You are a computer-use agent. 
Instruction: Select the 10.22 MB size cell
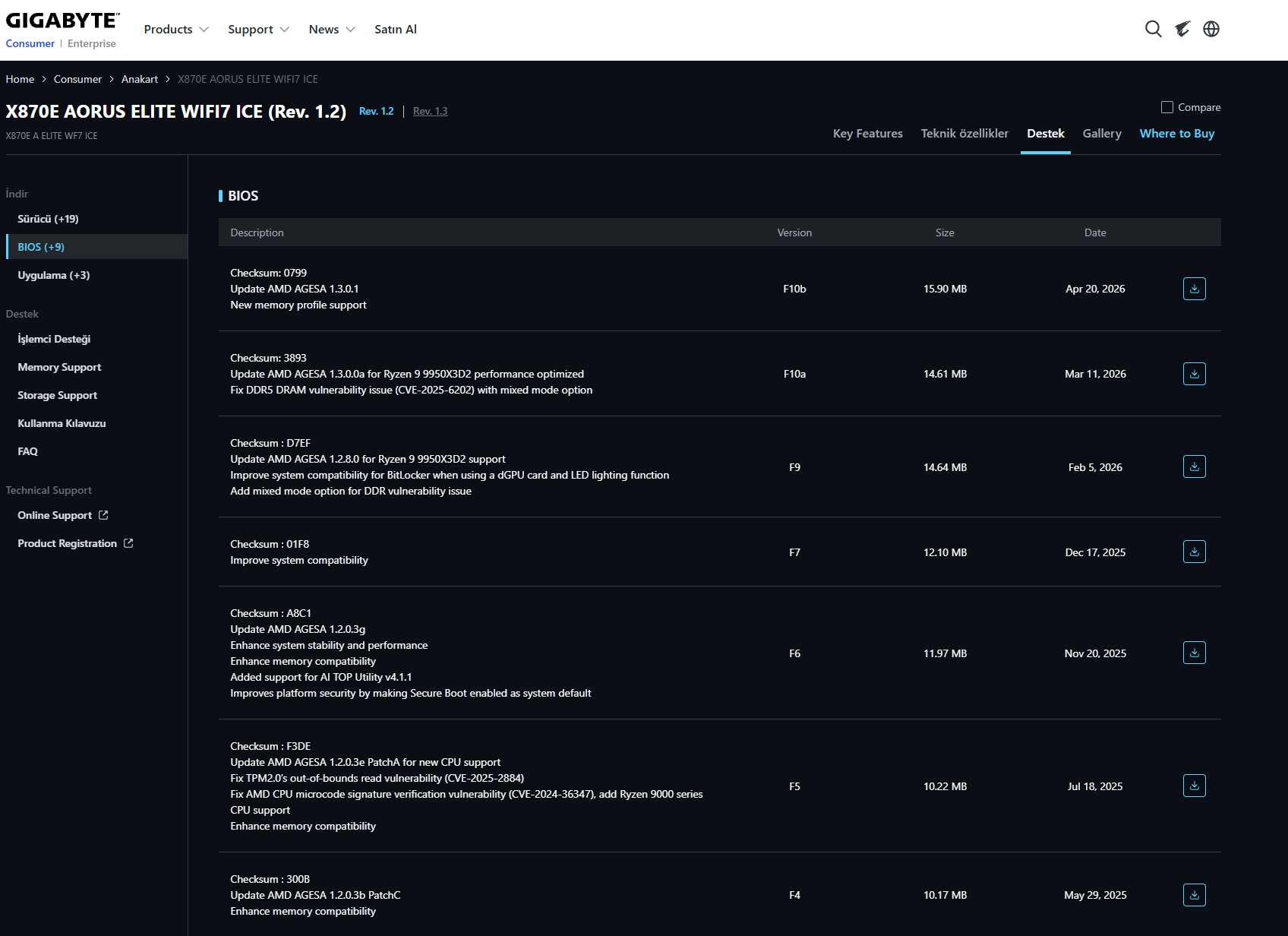pos(945,786)
